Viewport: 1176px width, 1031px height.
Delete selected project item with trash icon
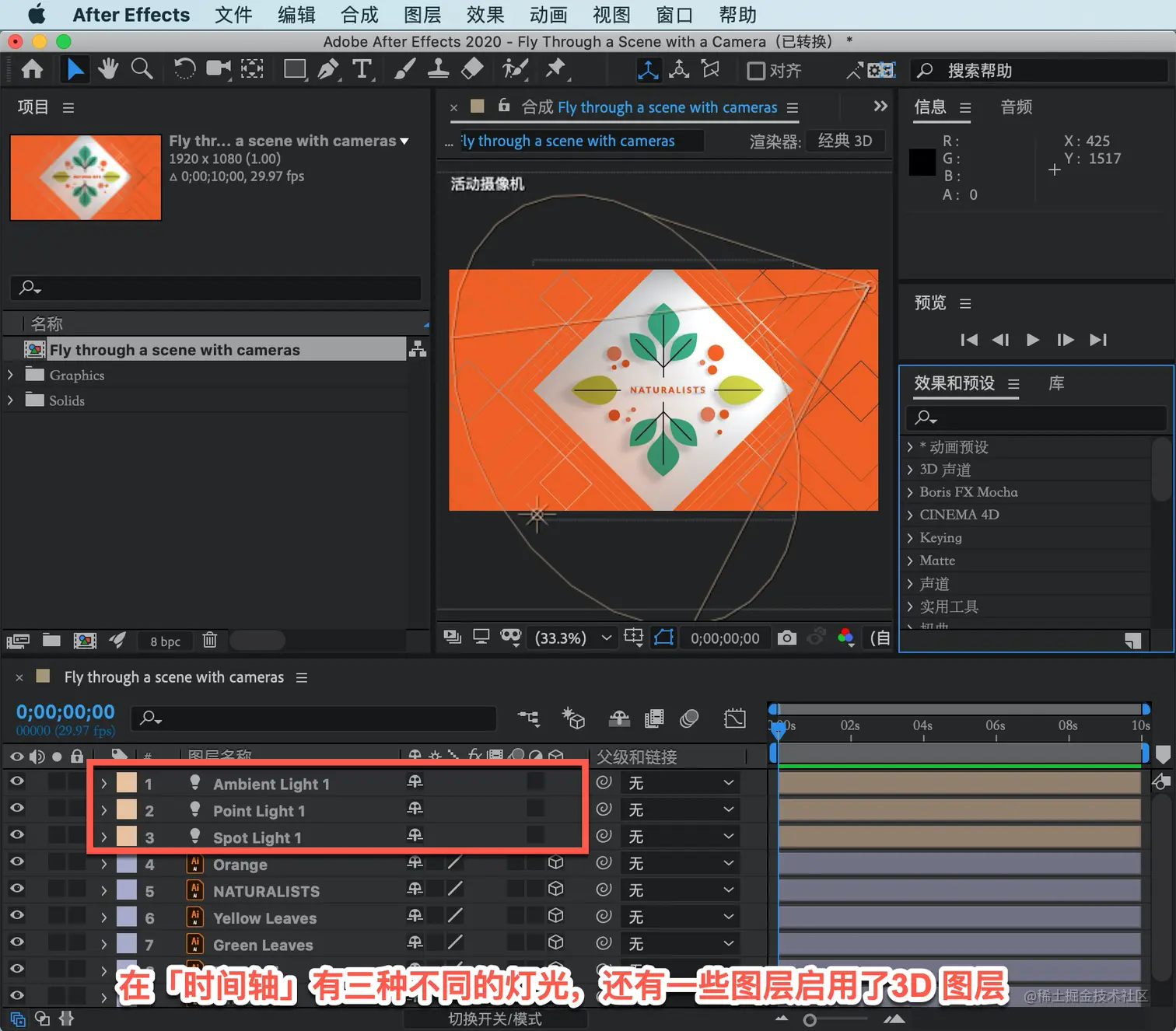[209, 640]
